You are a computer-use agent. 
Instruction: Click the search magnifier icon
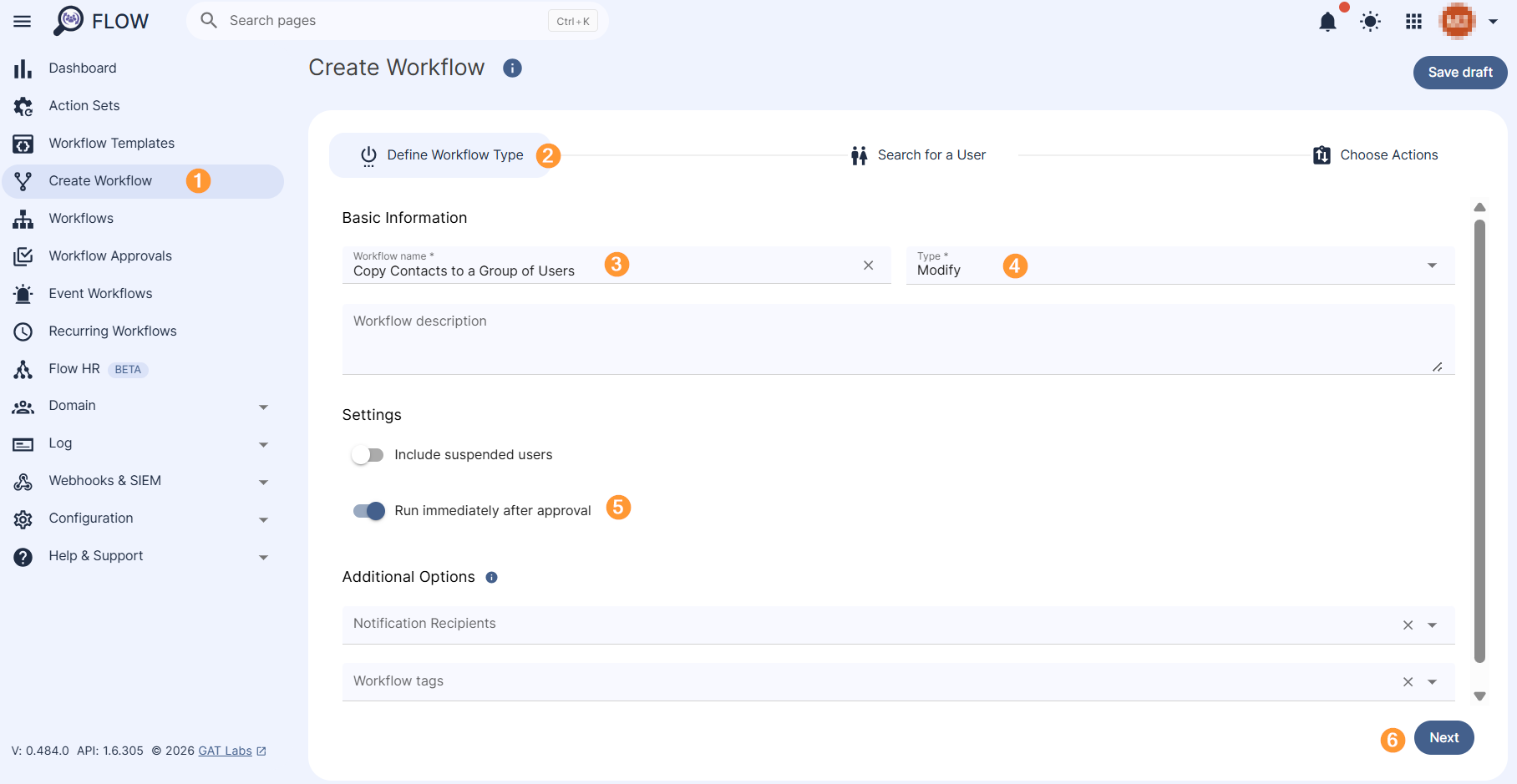[209, 20]
